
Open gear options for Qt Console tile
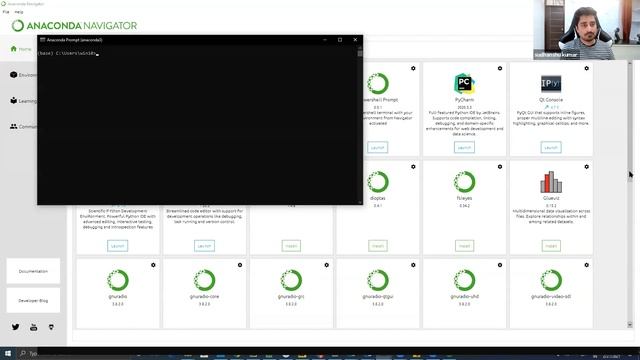pos(587,68)
